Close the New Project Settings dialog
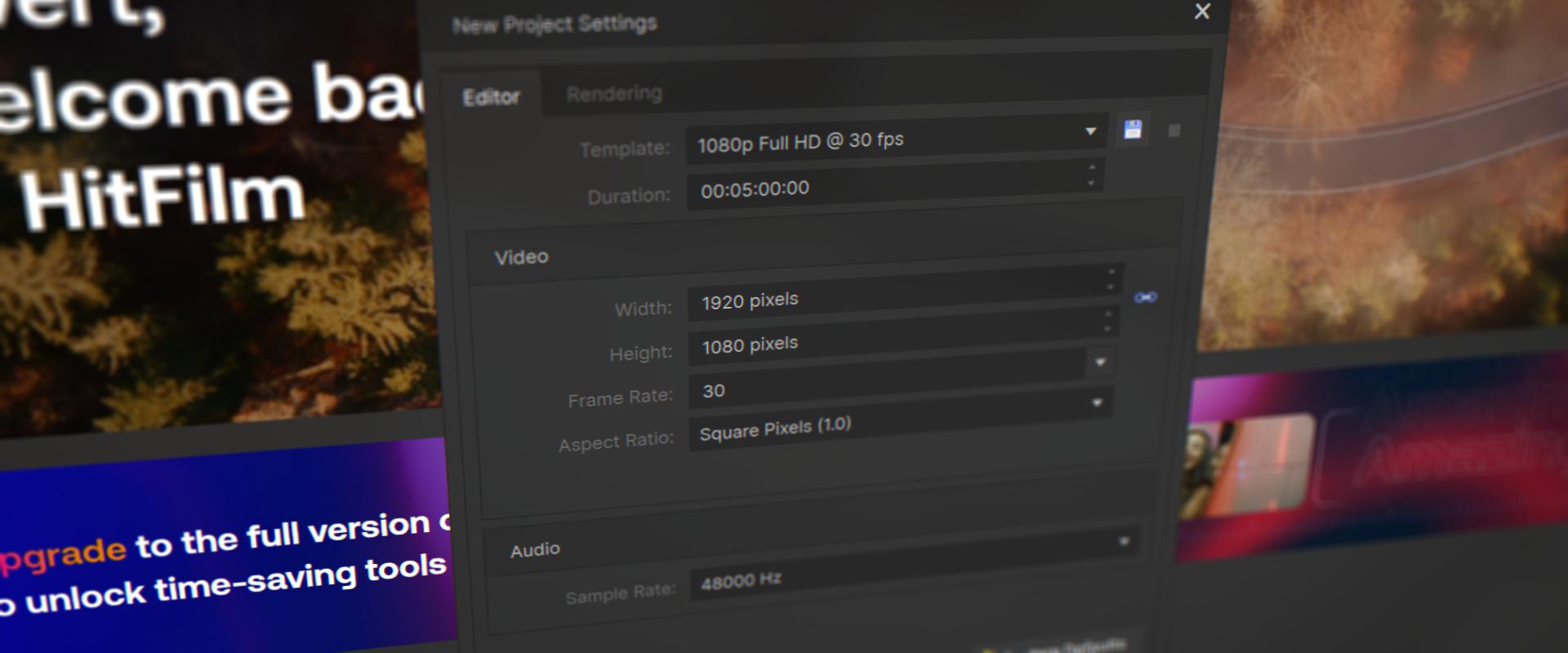Image resolution: width=1568 pixels, height=653 pixels. (1202, 11)
